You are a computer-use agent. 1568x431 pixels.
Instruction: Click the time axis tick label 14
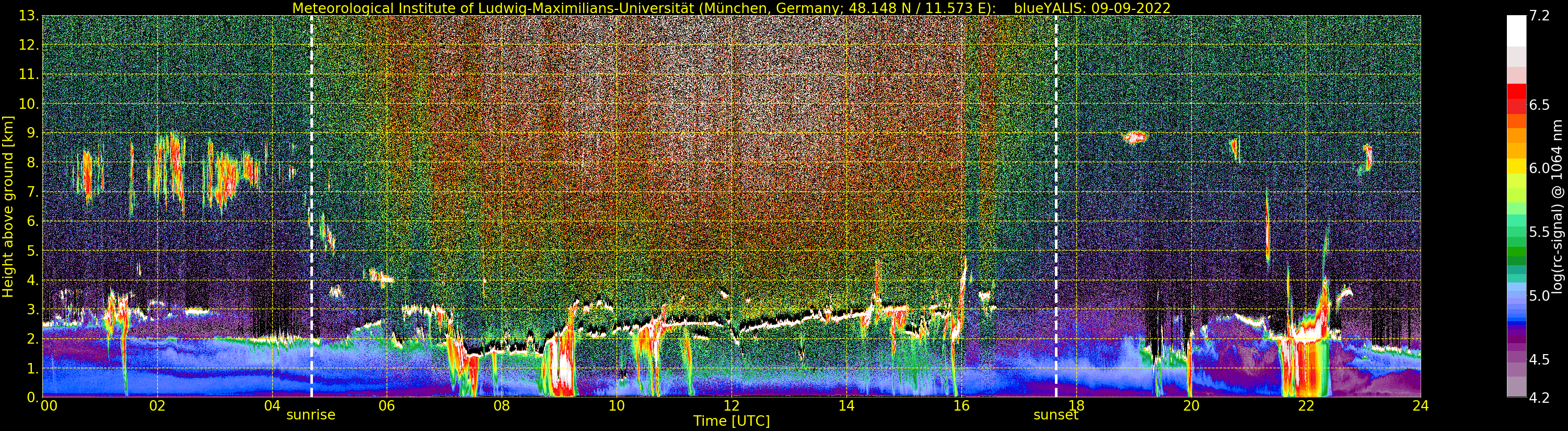point(846,405)
